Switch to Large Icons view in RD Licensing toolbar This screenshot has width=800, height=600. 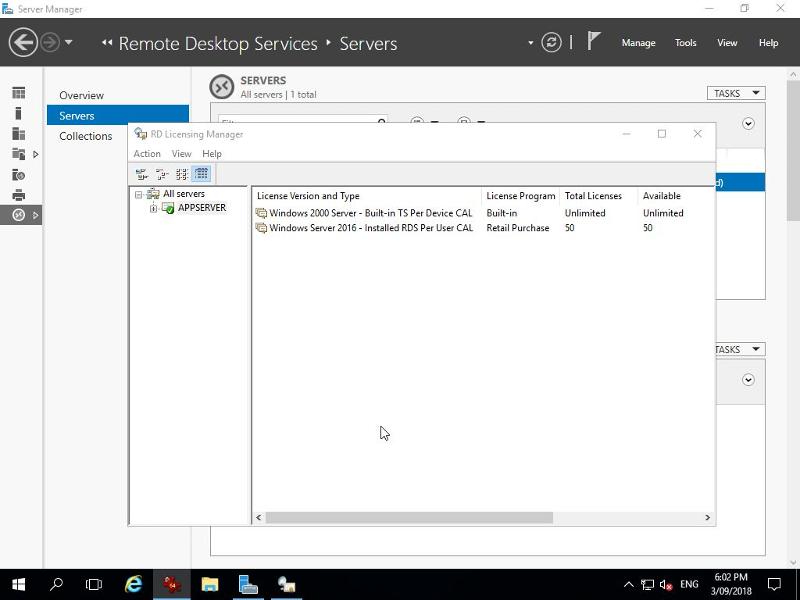point(142,174)
